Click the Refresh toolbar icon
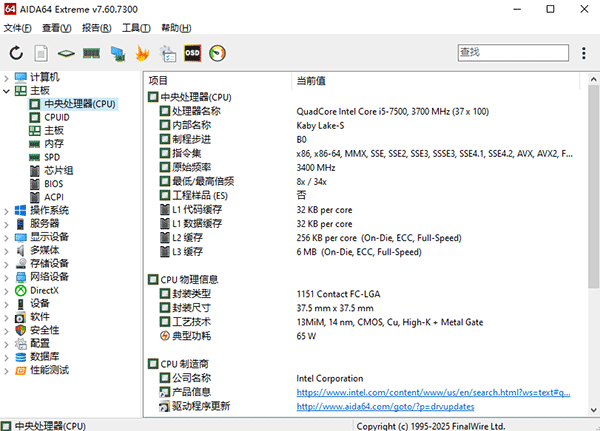This screenshot has height=431, width=600. click(16, 53)
